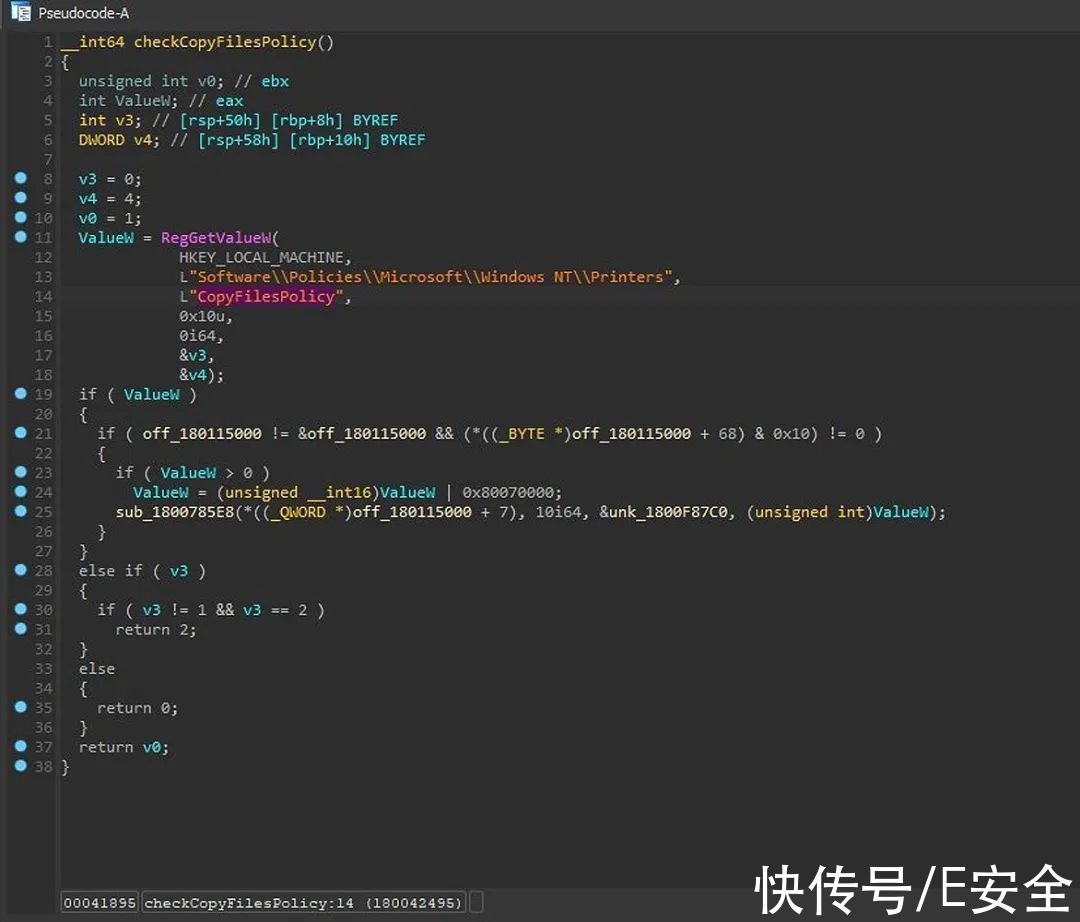Click line number 1 in gutter

click(x=48, y=42)
